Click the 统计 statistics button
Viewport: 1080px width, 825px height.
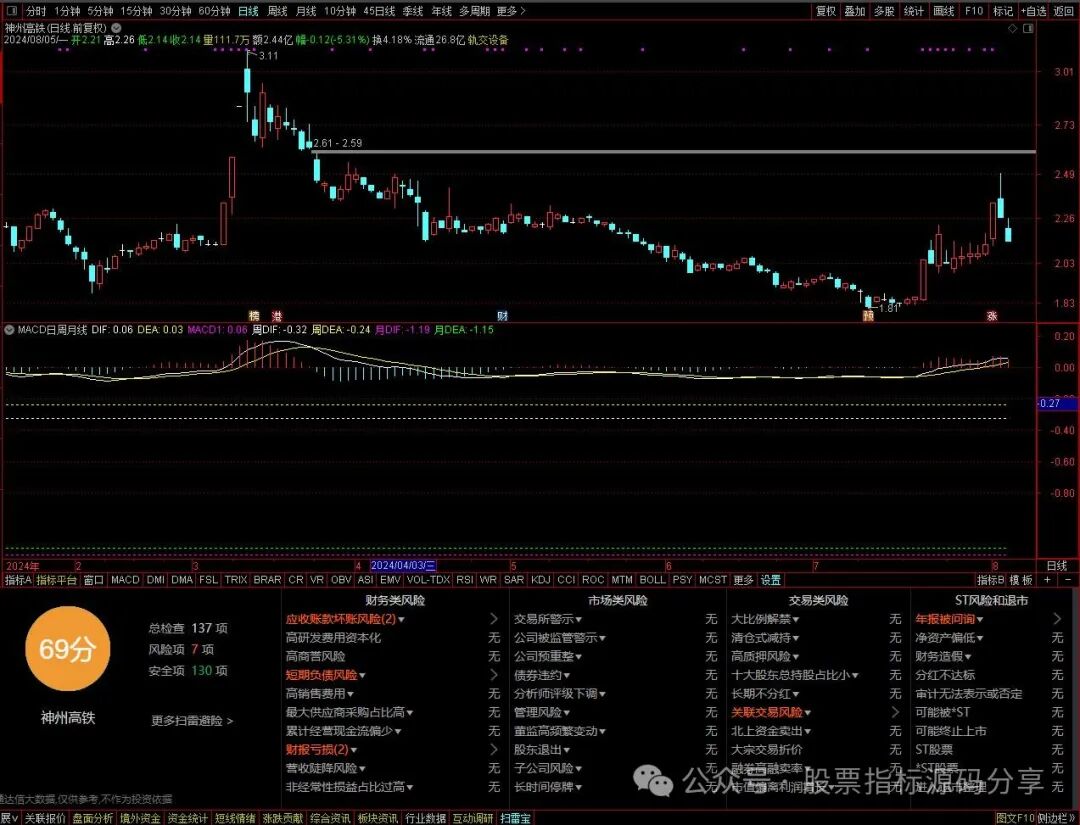[914, 11]
